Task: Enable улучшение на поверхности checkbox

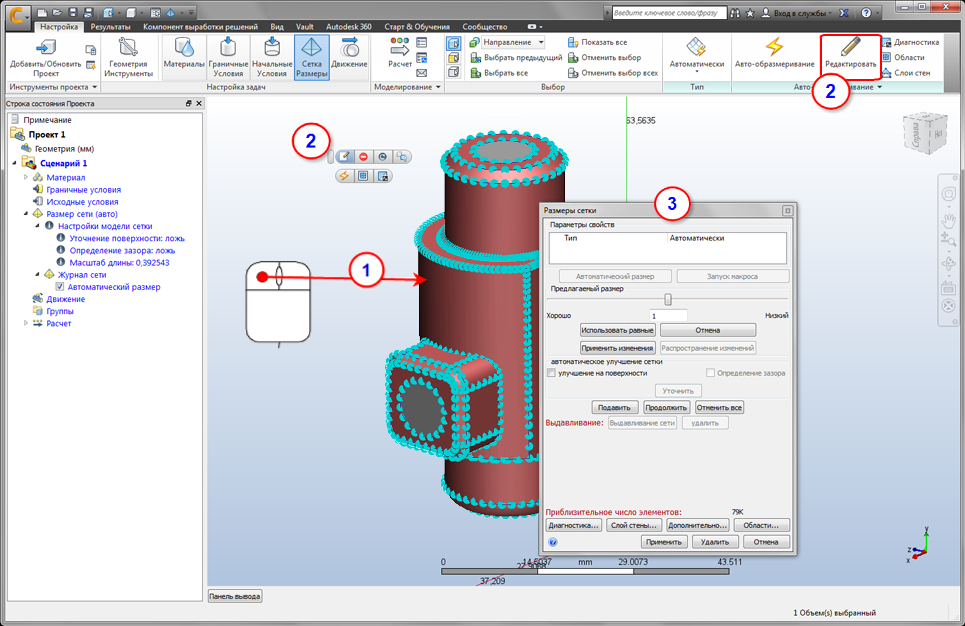Action: pos(551,373)
